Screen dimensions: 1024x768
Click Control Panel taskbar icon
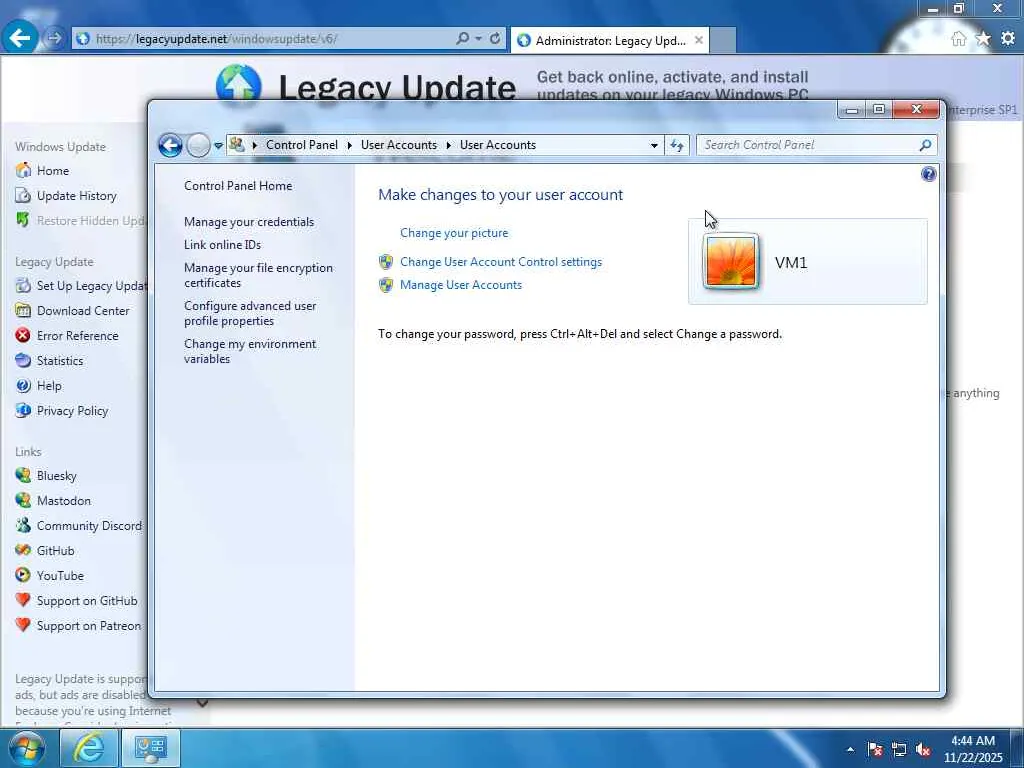150,748
